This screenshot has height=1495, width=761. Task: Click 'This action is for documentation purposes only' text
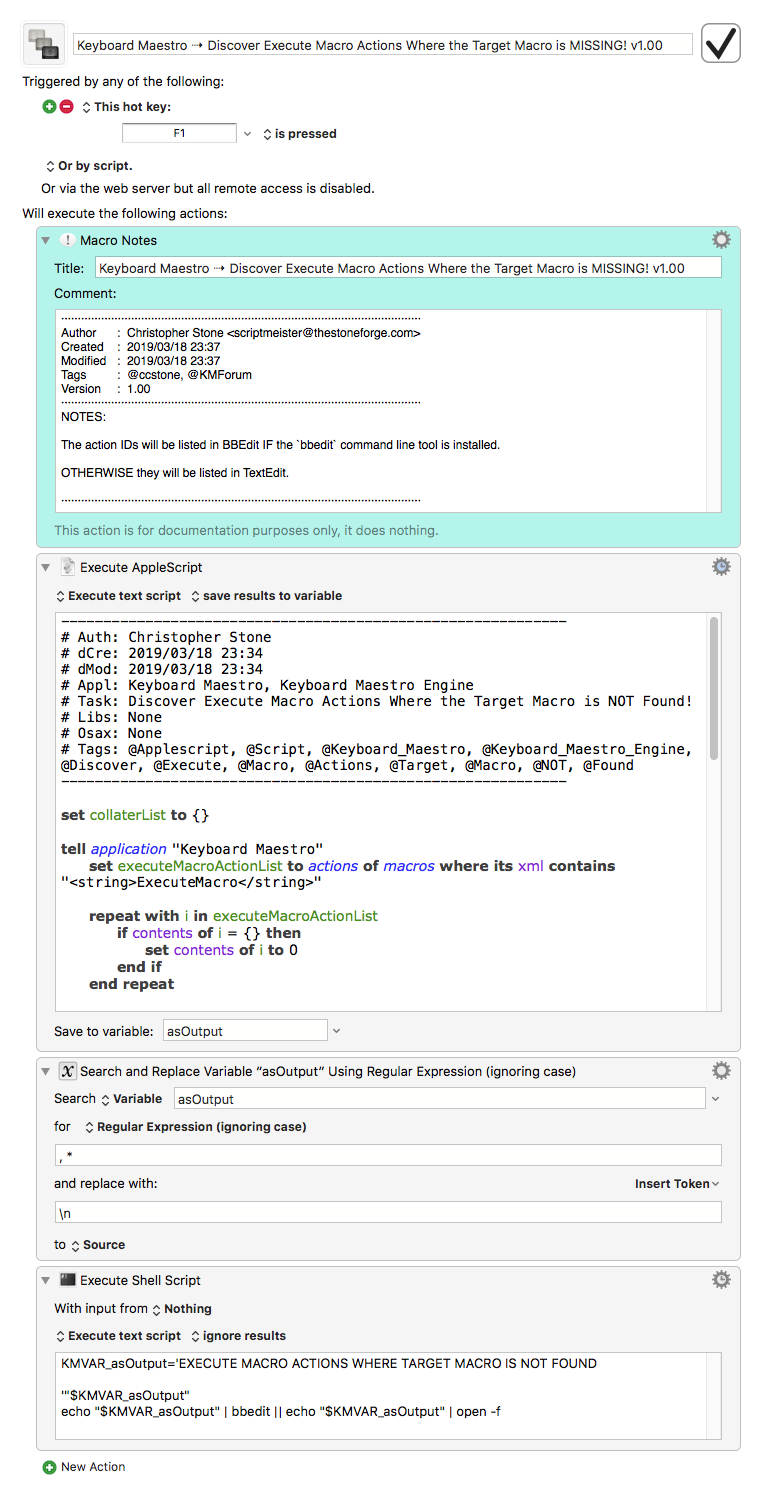246,531
